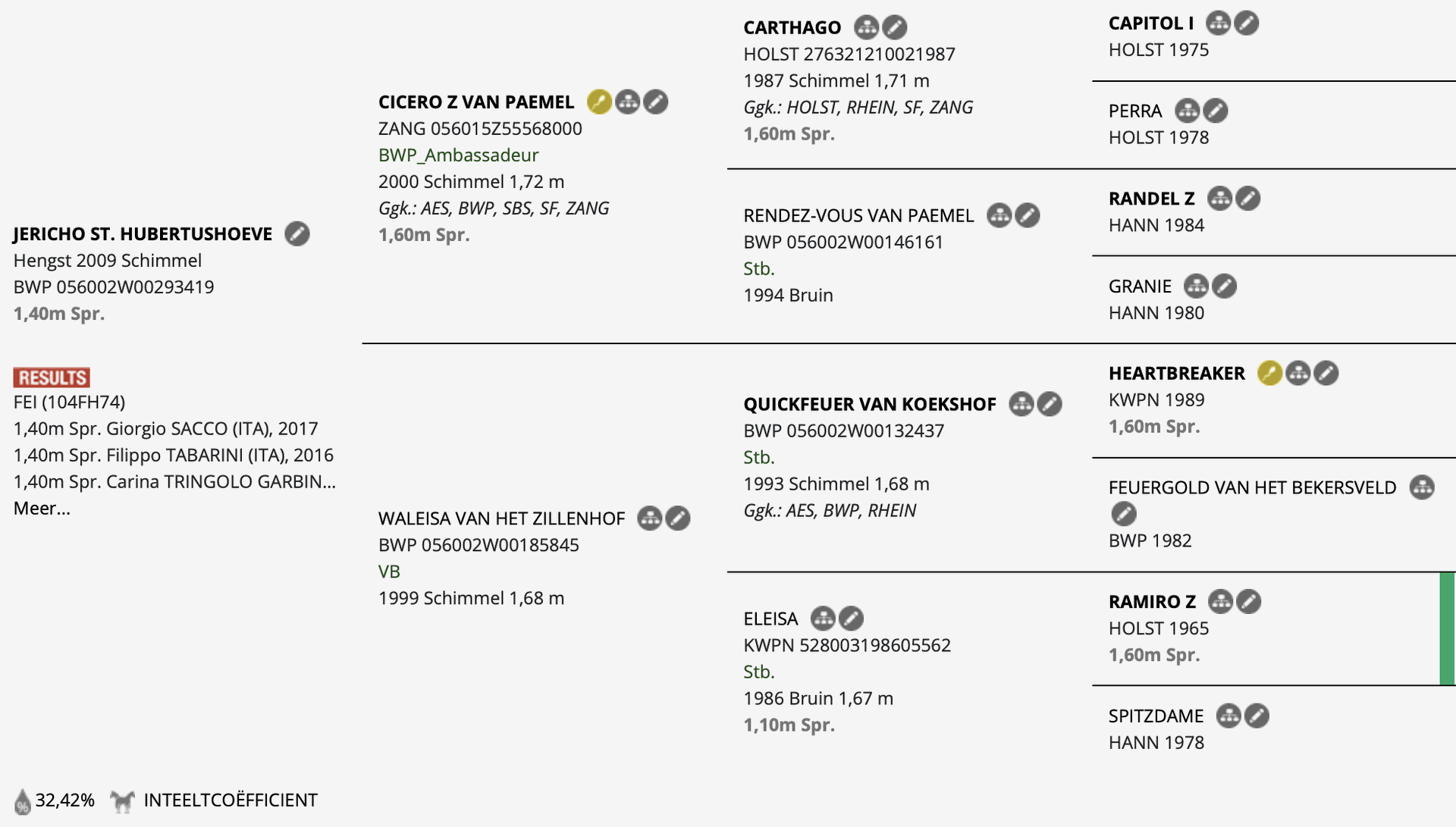This screenshot has width=1456, height=827.
Task: Click the edit pencil icon beside ELEISA
Action: pos(851,619)
